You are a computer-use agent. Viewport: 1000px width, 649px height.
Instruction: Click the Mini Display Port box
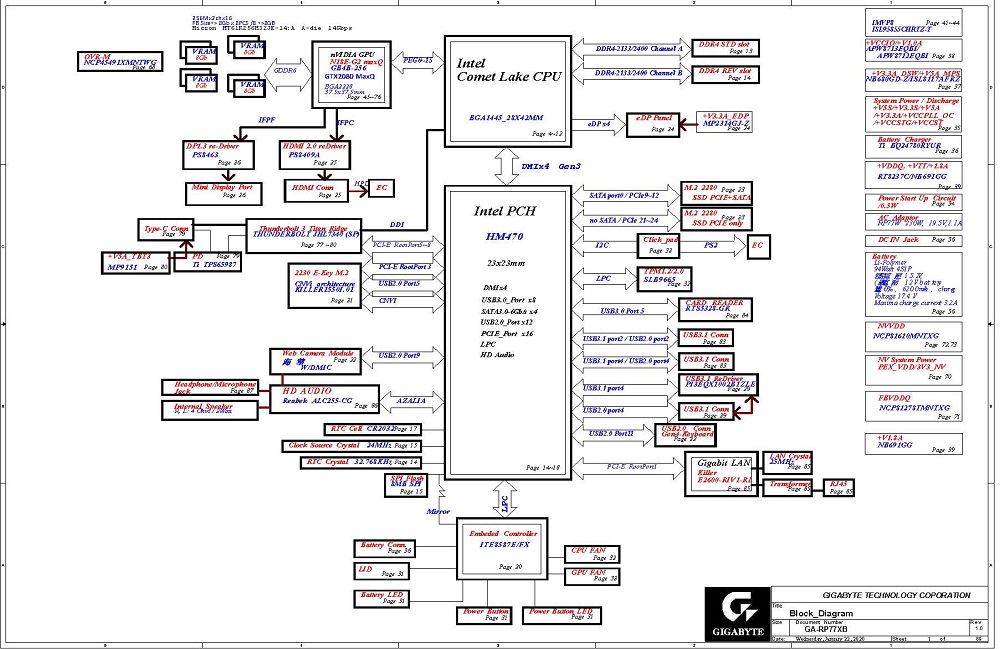(x=223, y=191)
